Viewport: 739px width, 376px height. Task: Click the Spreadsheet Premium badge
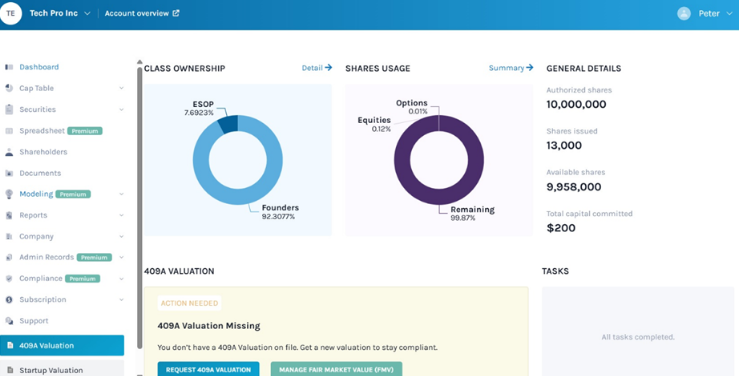click(x=85, y=131)
